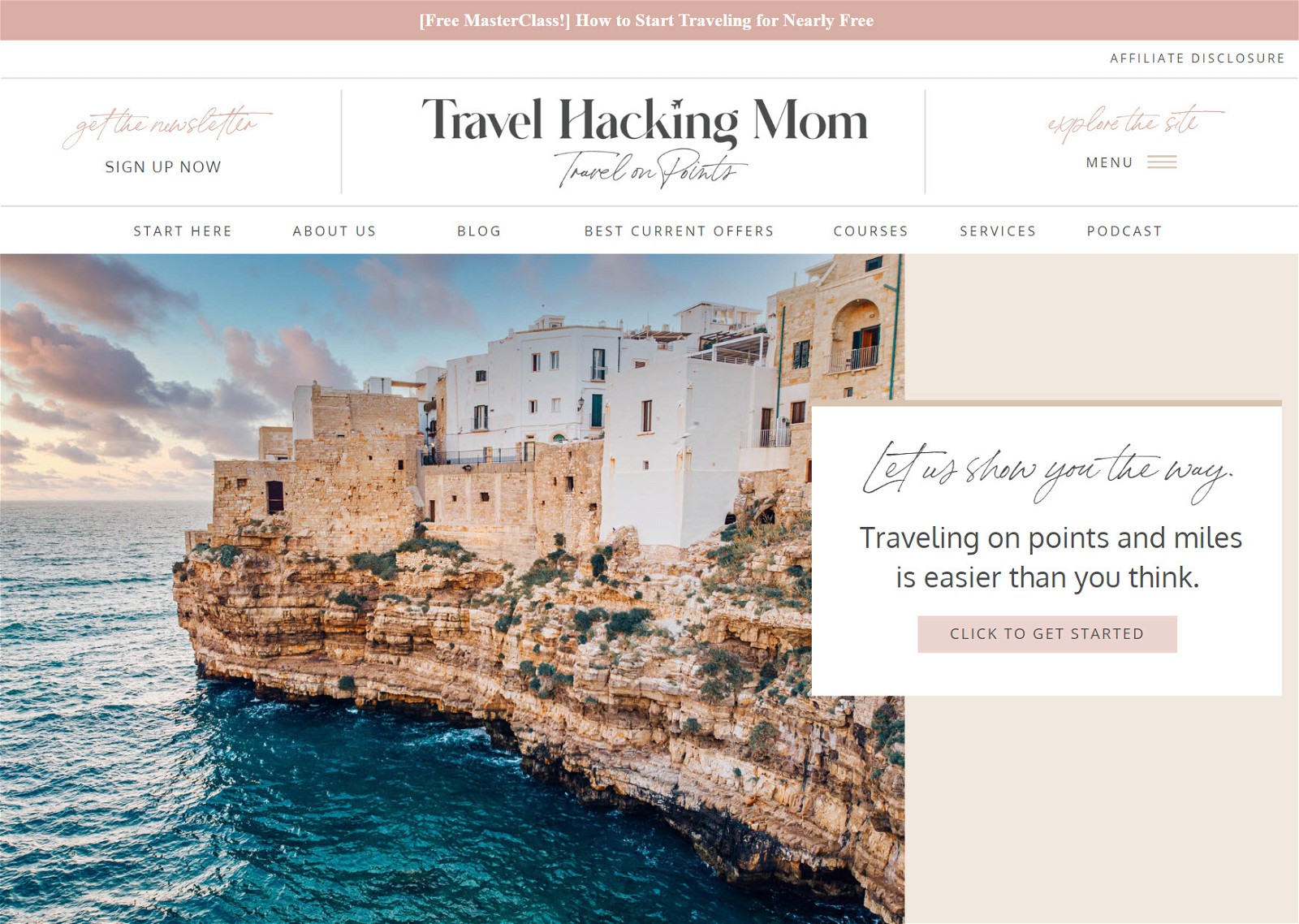Go to the Start Here page
Screen dimensions: 1299x924
pyautogui.click(x=183, y=231)
